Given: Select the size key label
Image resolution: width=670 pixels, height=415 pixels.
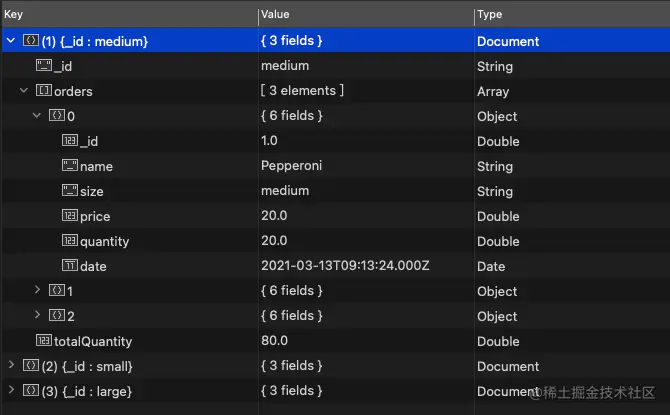Looking at the screenshot, I should pyautogui.click(x=91, y=191).
